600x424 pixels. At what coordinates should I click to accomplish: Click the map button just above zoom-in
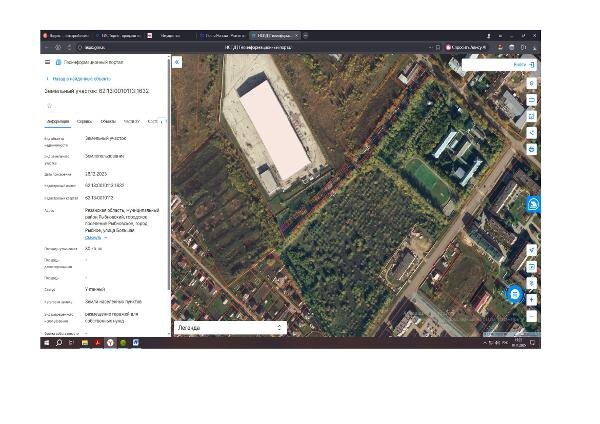531,283
